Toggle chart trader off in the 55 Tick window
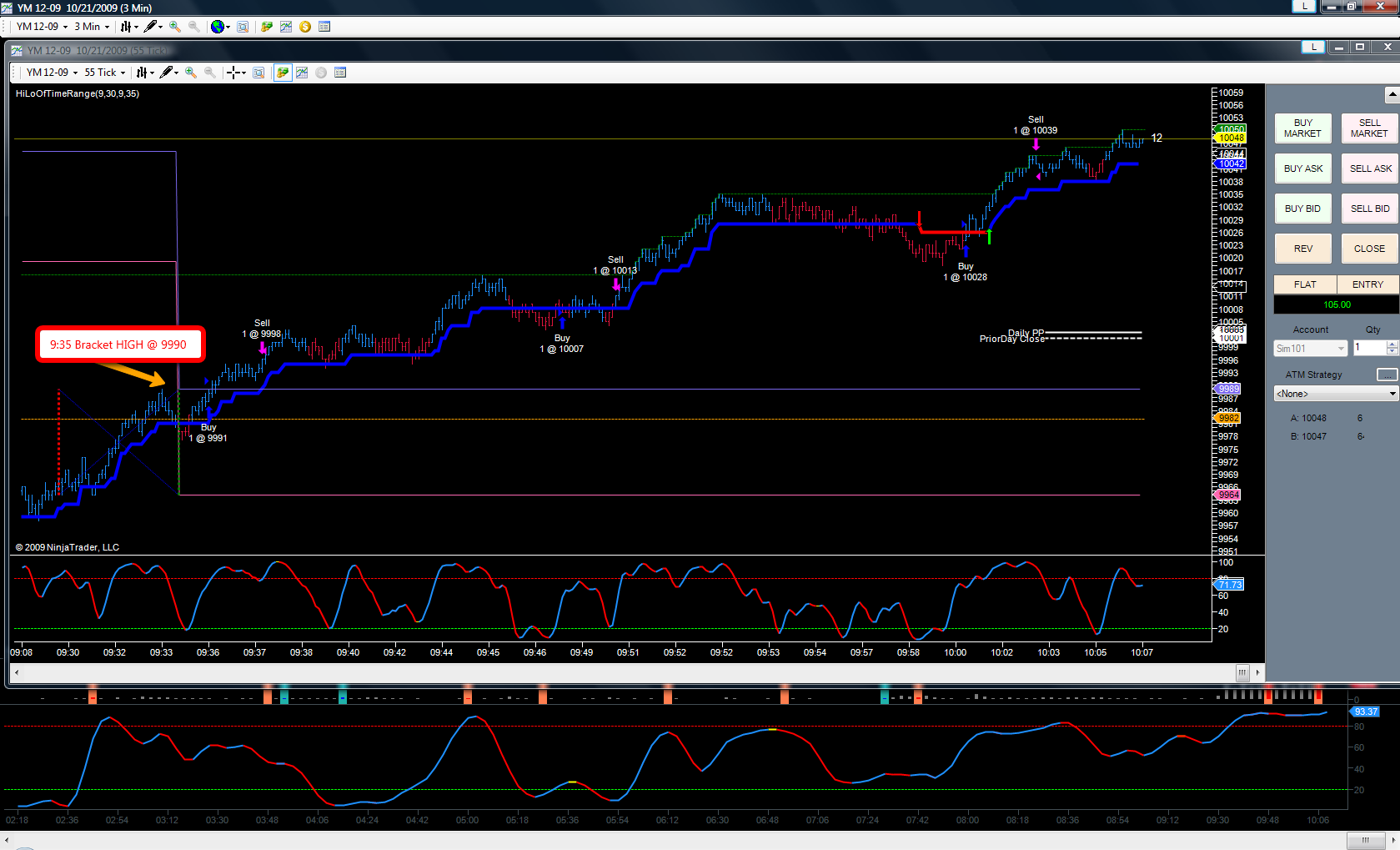1400x850 pixels. 283,73
